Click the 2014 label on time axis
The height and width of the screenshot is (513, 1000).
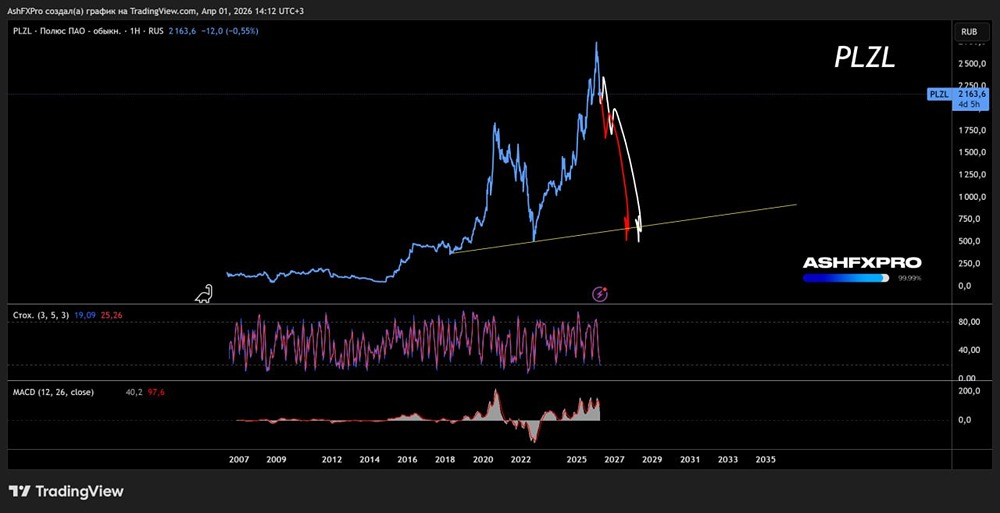[369, 459]
